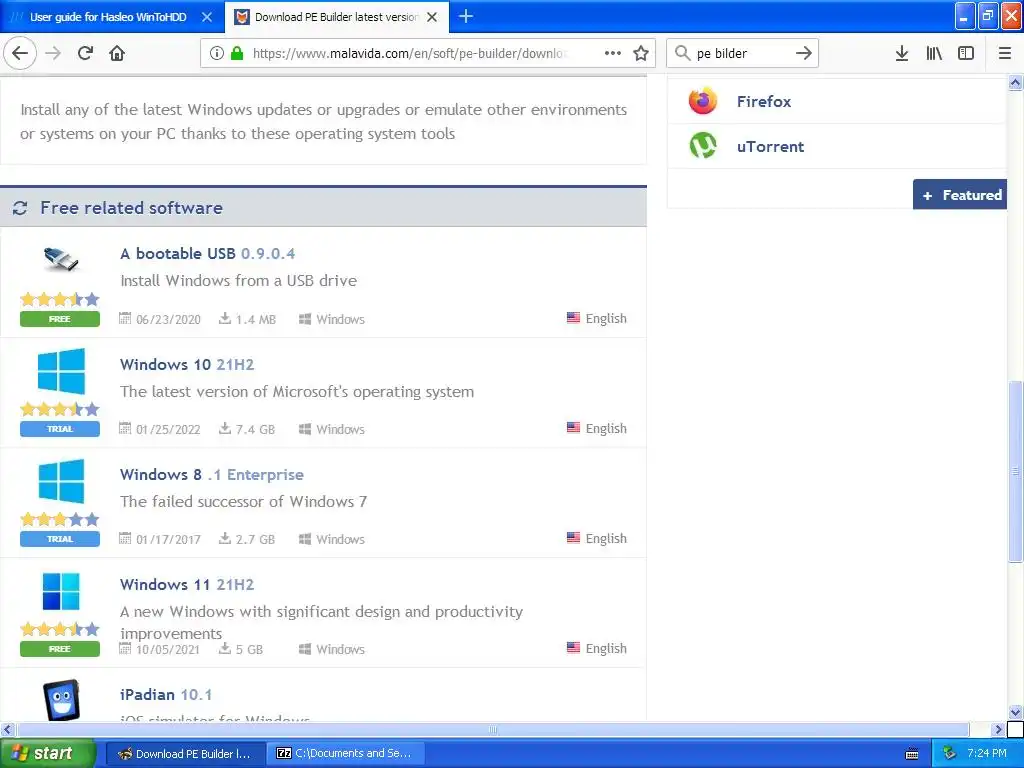Viewport: 1024px width, 768px height.
Task: Click the FREE badge under A bootable USB
Action: coord(59,319)
